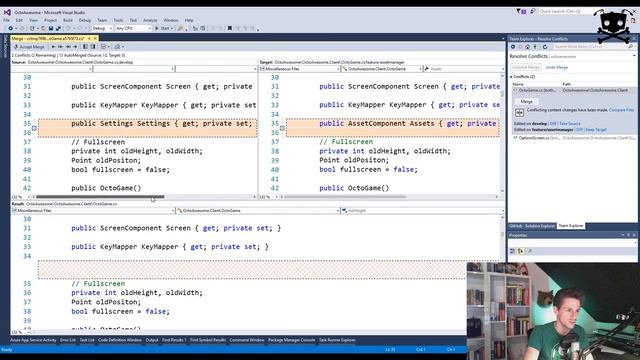Viewport: 640px width, 360px height.
Task: Open the Project menu
Action: (x=51, y=20)
